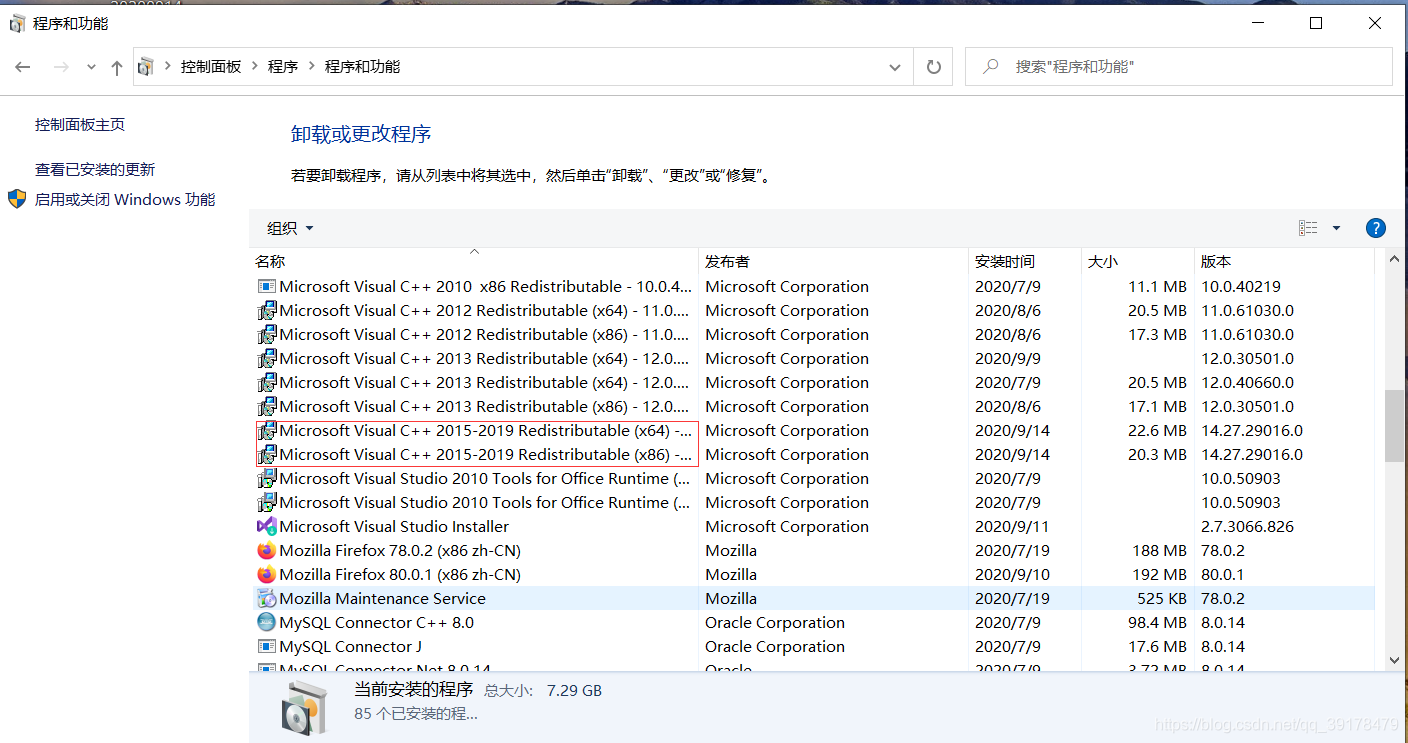The image size is (1408, 743).
Task: Click the Microsoft Visual Studio Installer icon
Action: tap(266, 526)
